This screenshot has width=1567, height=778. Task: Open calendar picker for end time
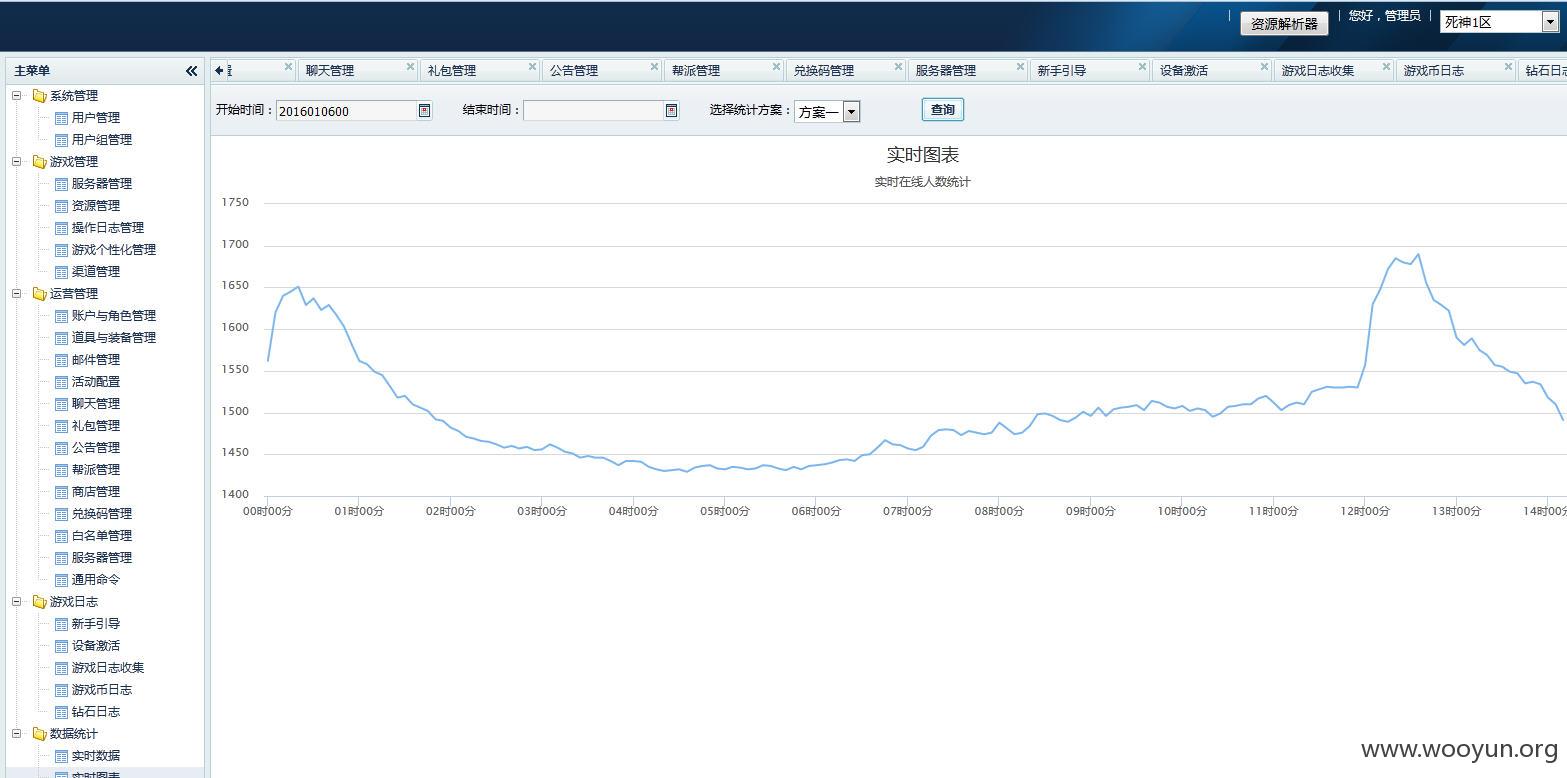[x=672, y=111]
